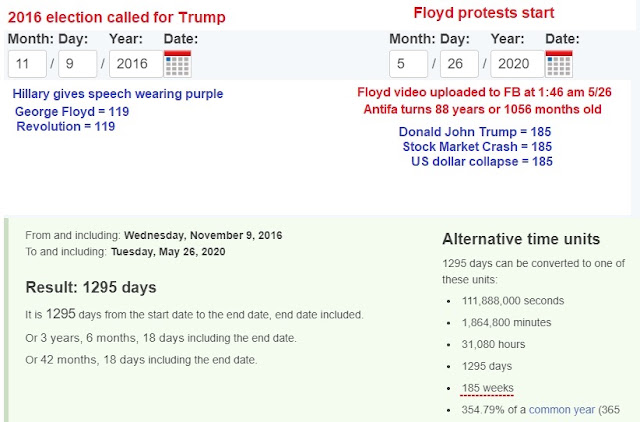This screenshot has height=422, width=640.
Task: Click the start Month field showing 11
Action: tap(27, 64)
